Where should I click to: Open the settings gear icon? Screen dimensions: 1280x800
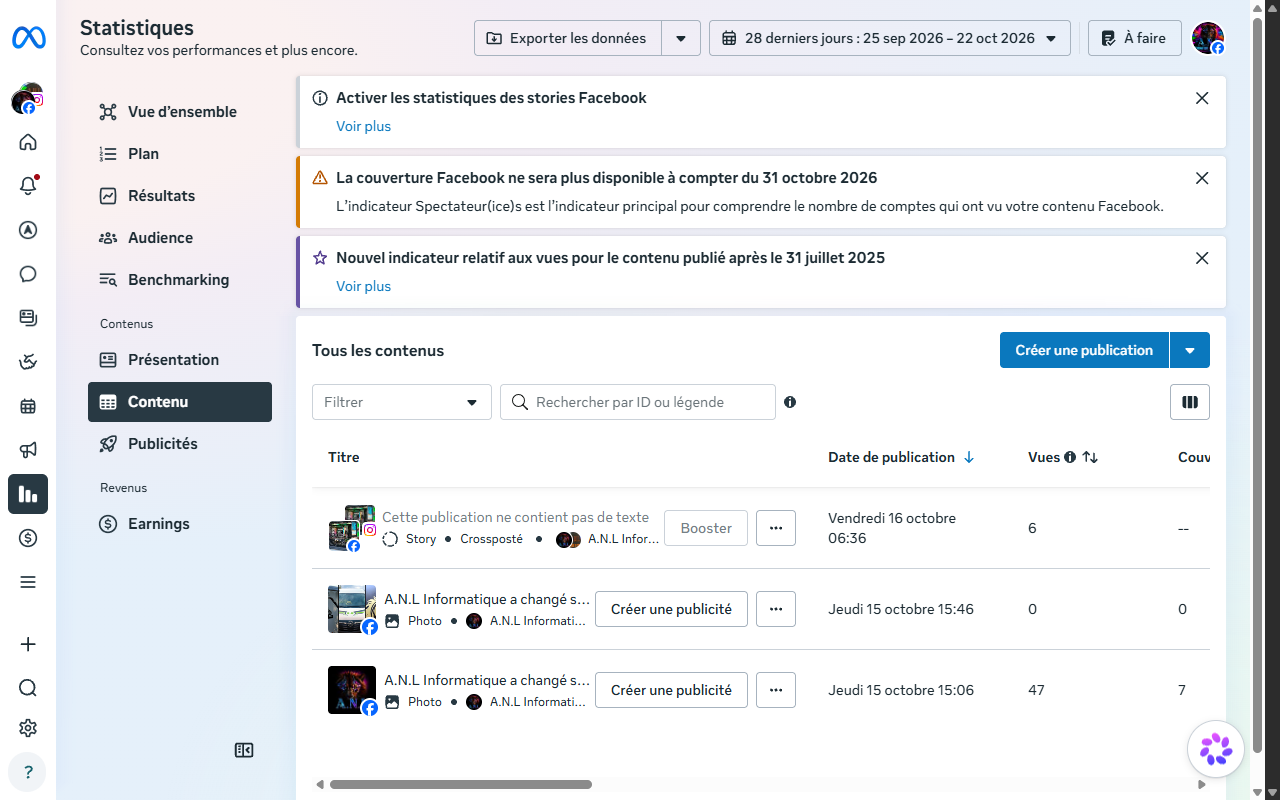pos(28,728)
